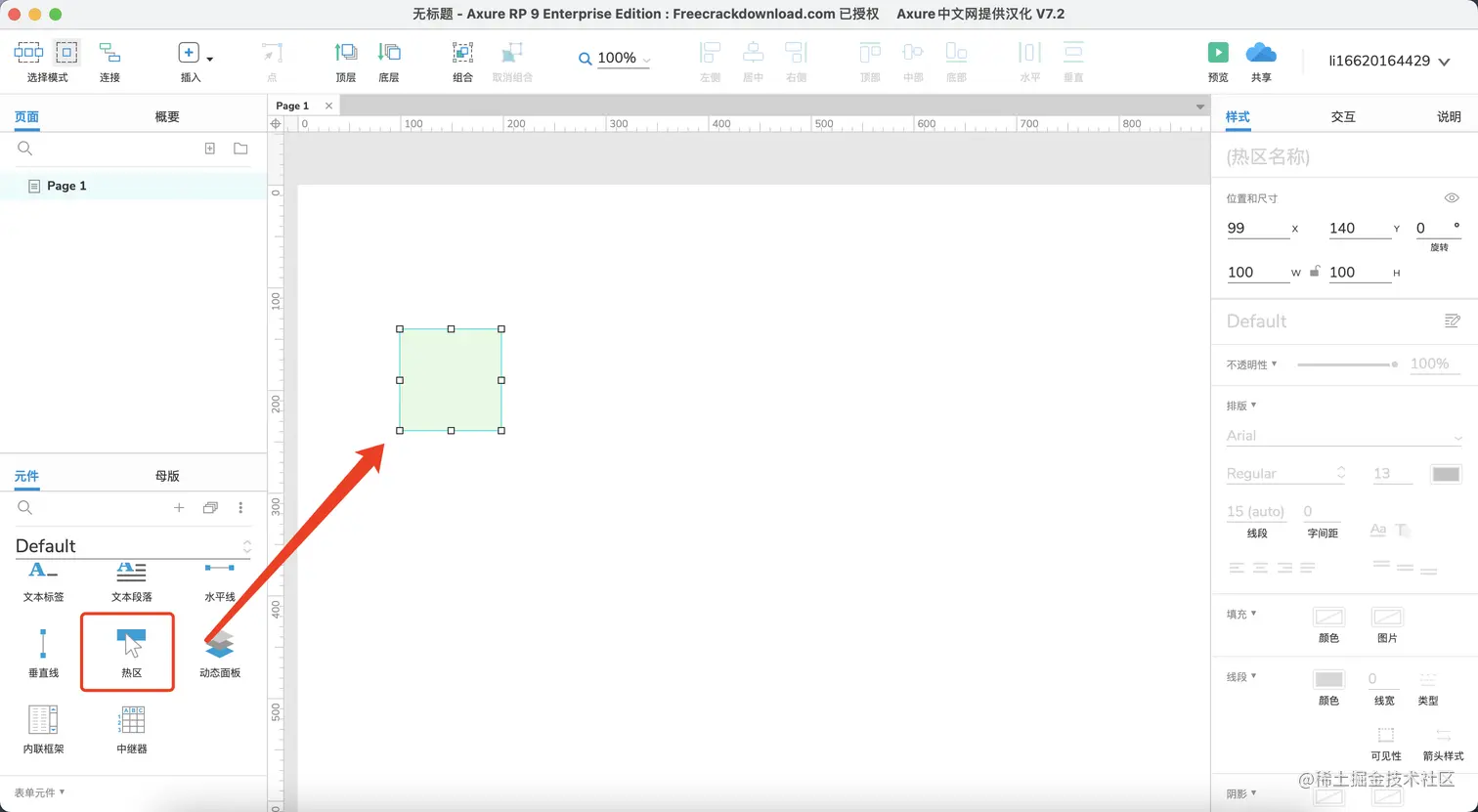Select the Repeater (中继器) widget
Screen dimensions: 1478x812
point(131,729)
